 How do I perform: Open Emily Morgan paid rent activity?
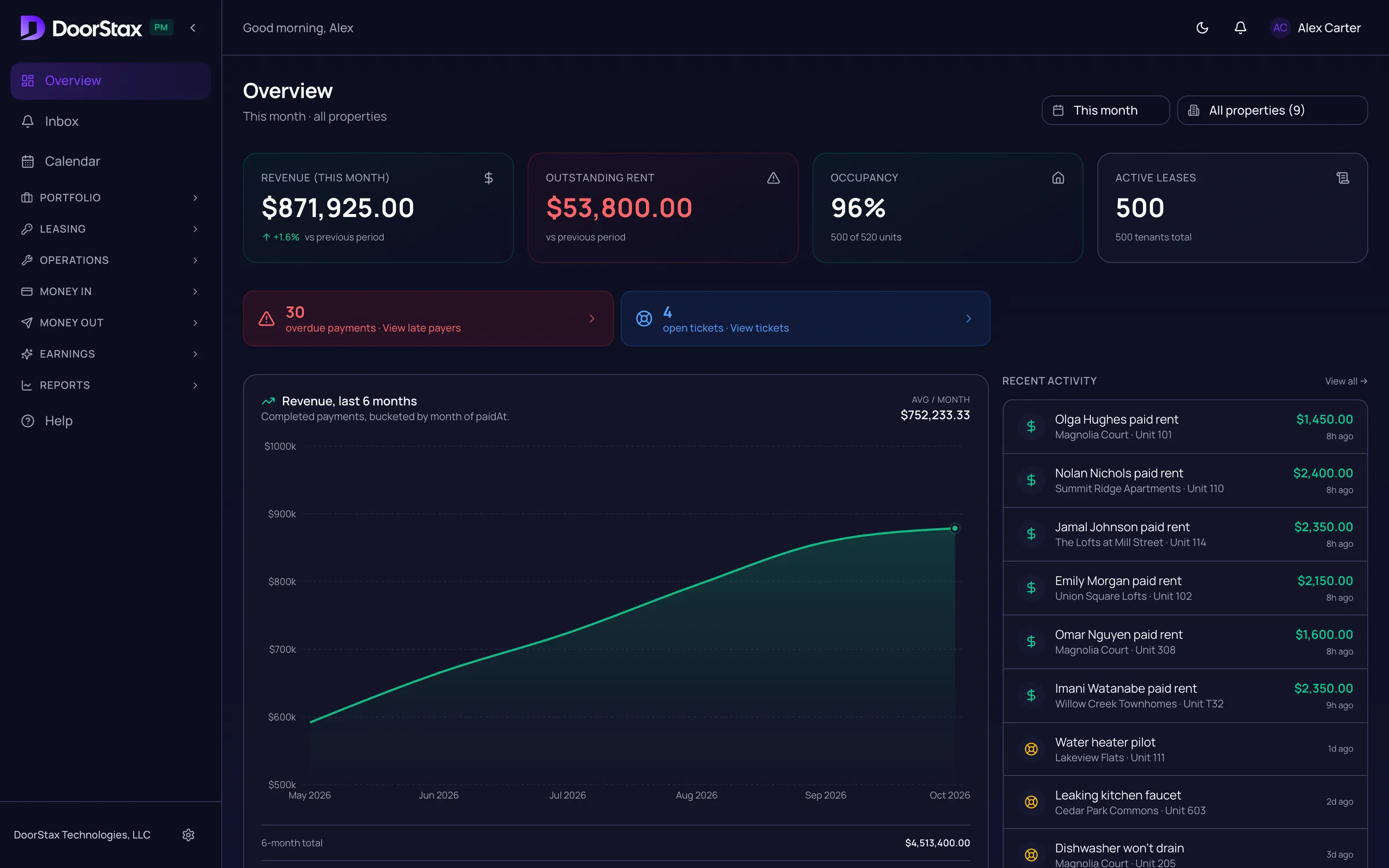click(x=1185, y=588)
